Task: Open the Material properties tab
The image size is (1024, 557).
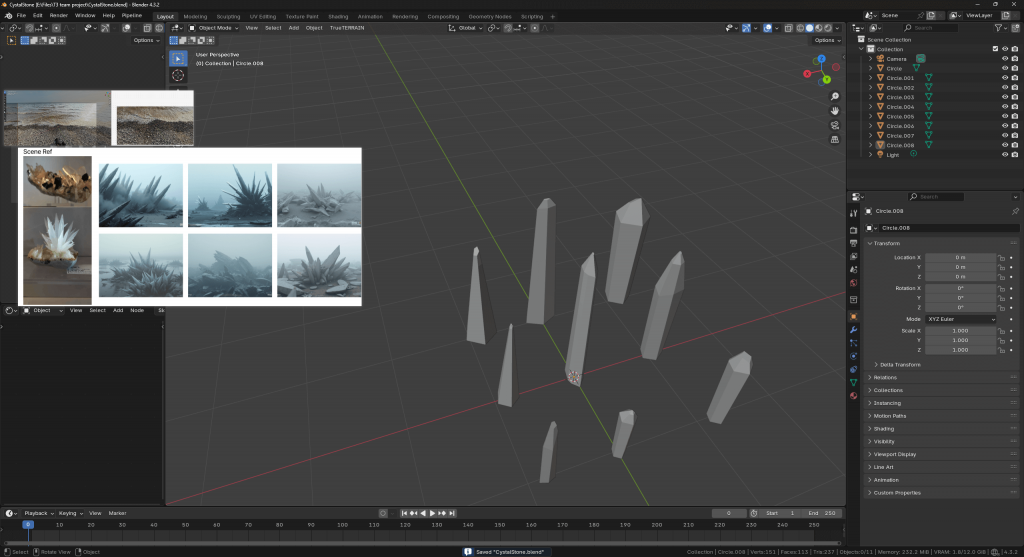Action: 853,395
